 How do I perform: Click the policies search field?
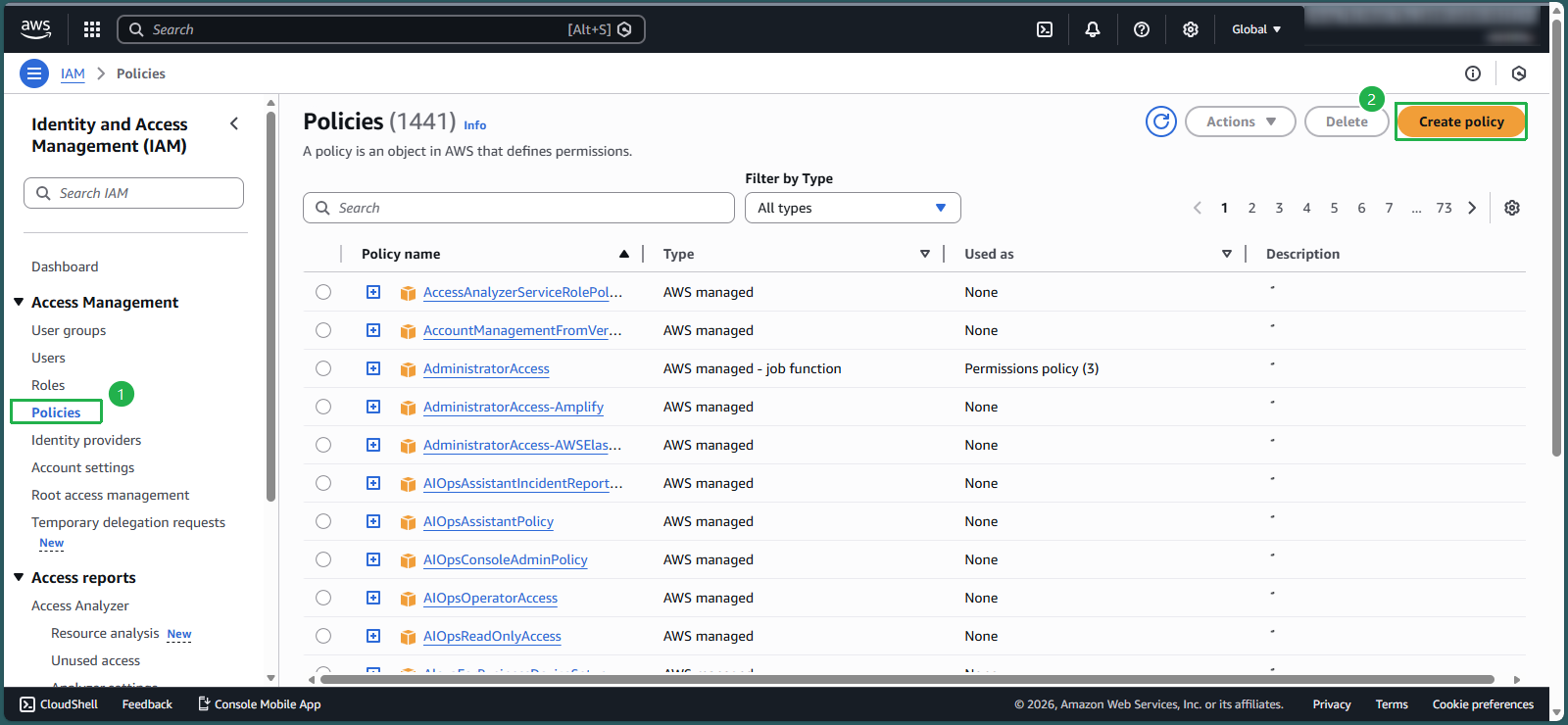(519, 208)
